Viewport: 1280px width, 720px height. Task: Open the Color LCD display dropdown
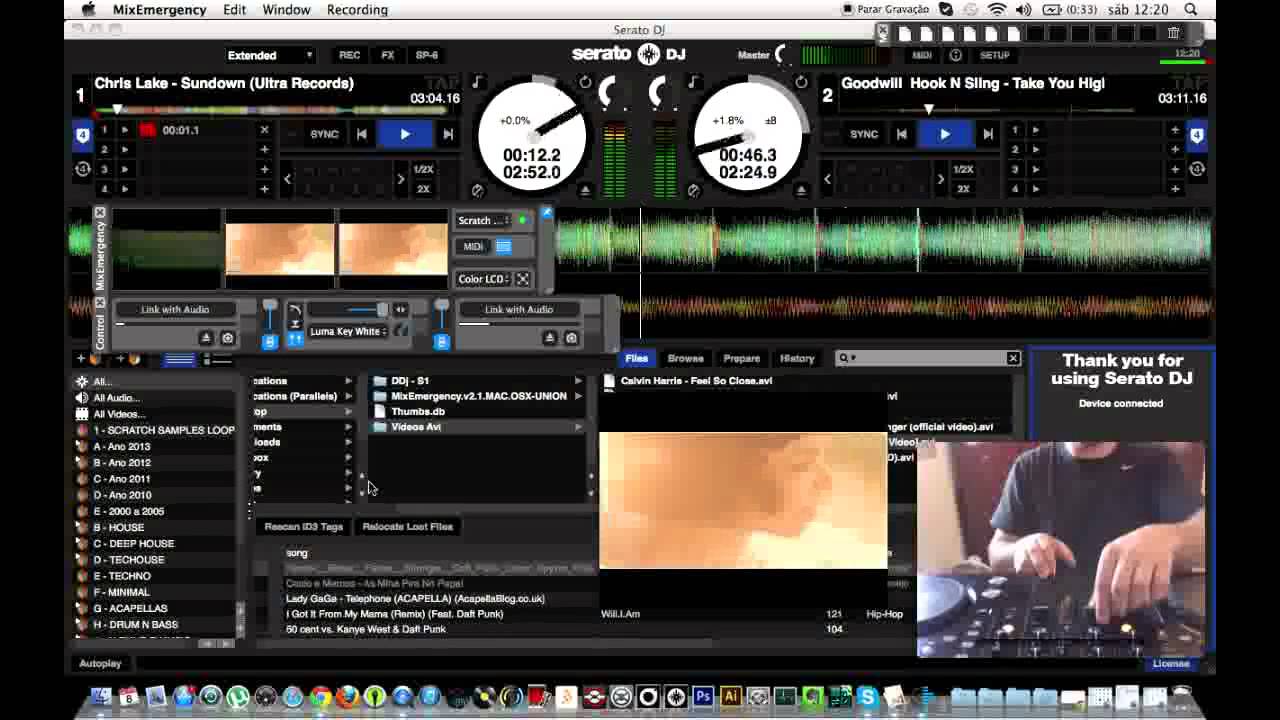(484, 279)
